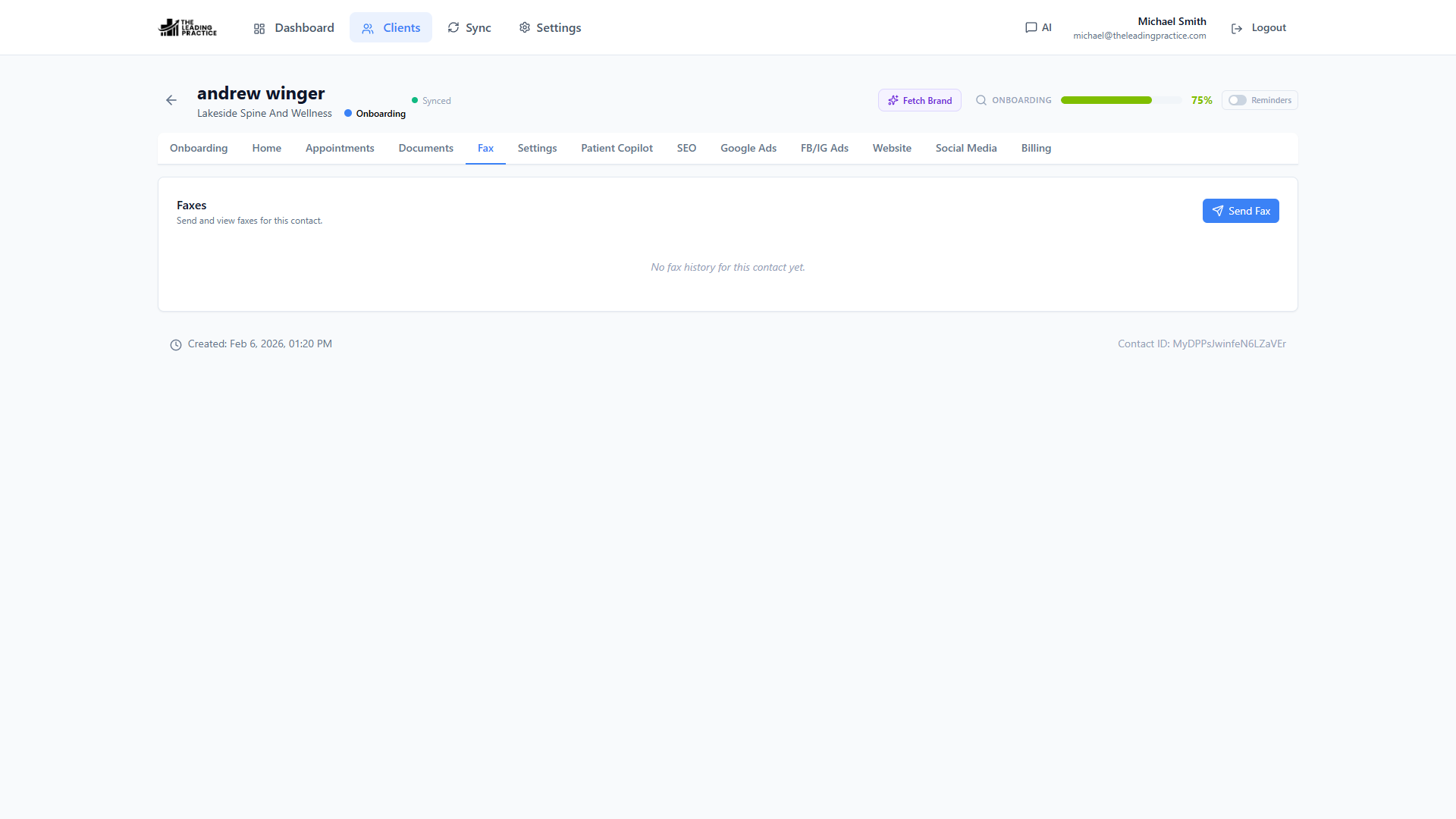This screenshot has width=1456, height=819.
Task: Switch to the SEO tab
Action: coord(686,148)
